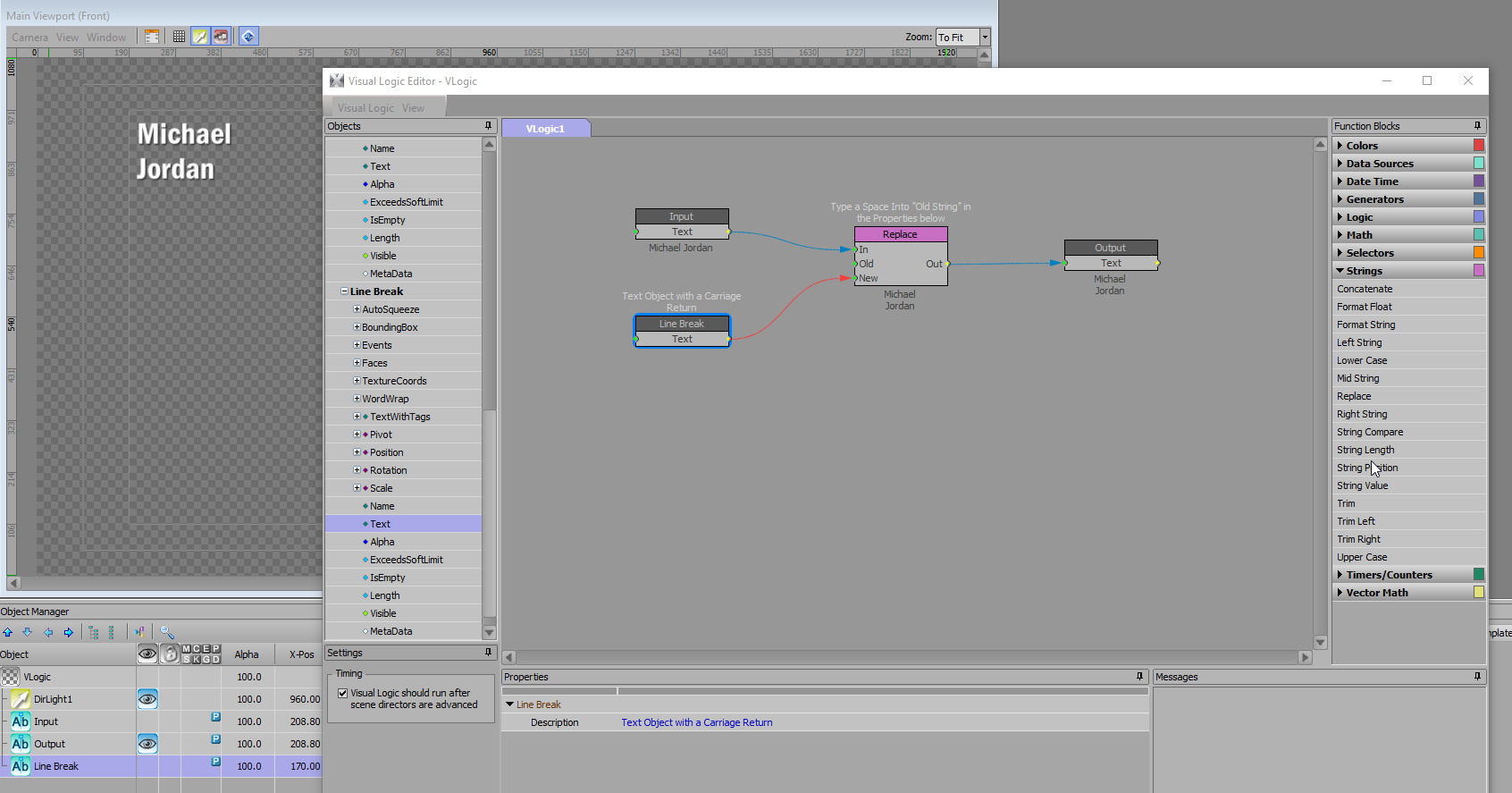Click the hierarchy link icon in Object Manager
Screen dimensions: 1512x793
tap(140, 632)
